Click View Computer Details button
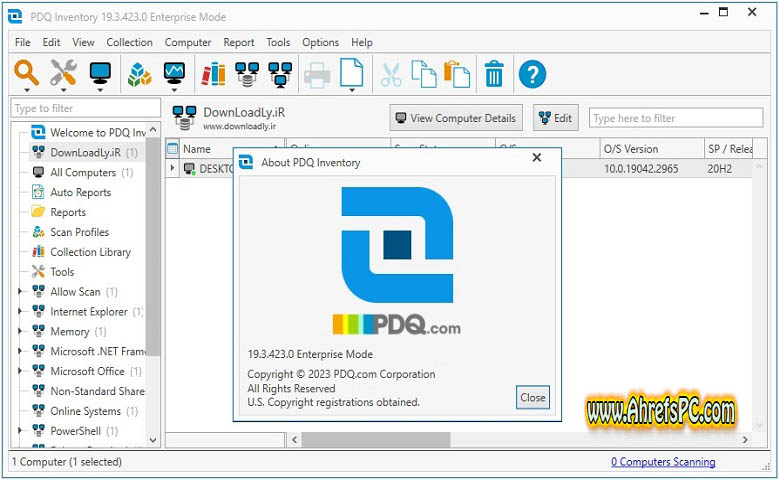 (456, 118)
